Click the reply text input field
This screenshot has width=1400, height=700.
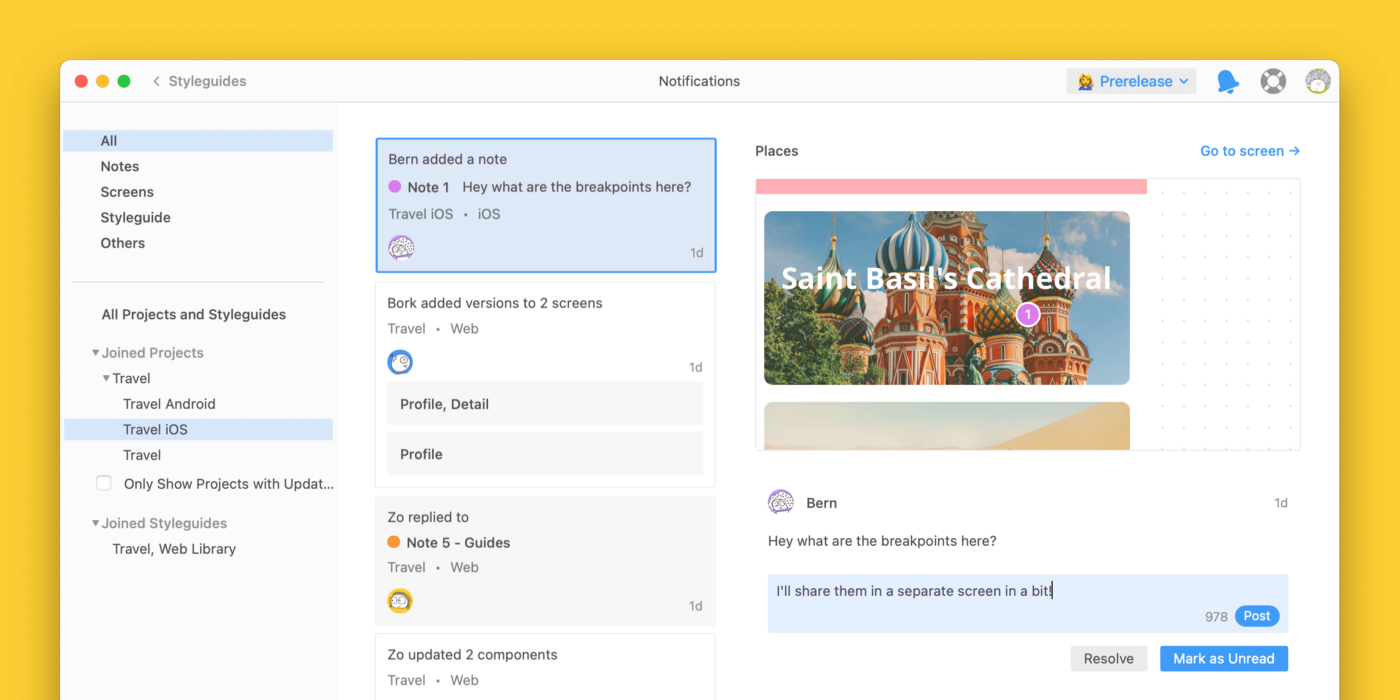pos(1028,603)
